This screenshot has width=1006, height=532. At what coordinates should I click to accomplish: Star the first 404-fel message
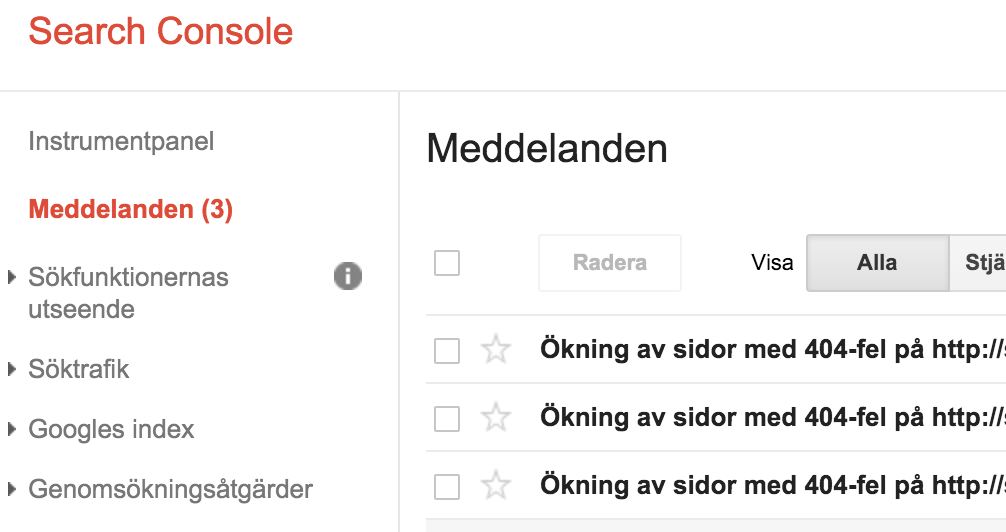pos(496,350)
